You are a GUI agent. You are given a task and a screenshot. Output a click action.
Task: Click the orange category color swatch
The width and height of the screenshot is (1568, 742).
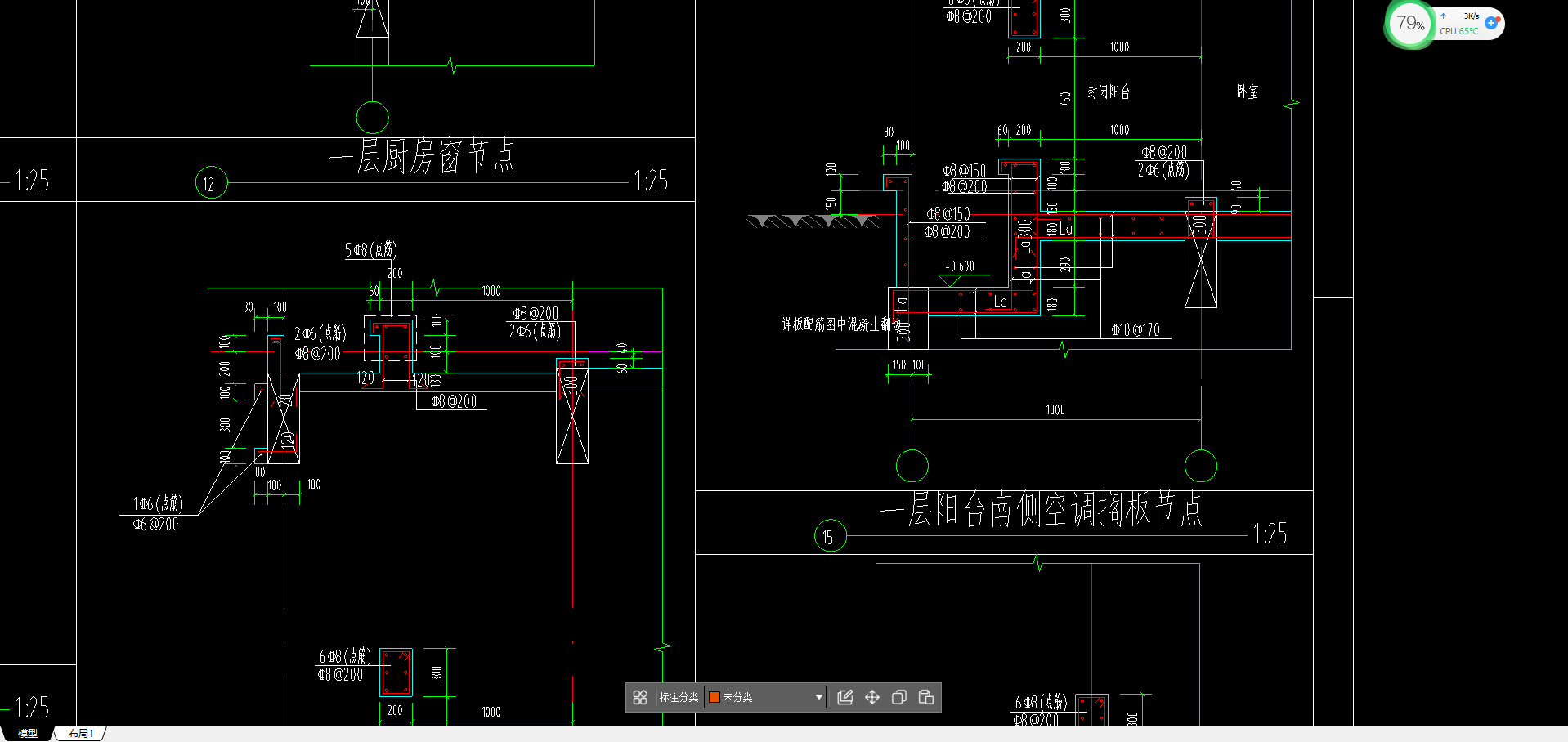point(714,697)
